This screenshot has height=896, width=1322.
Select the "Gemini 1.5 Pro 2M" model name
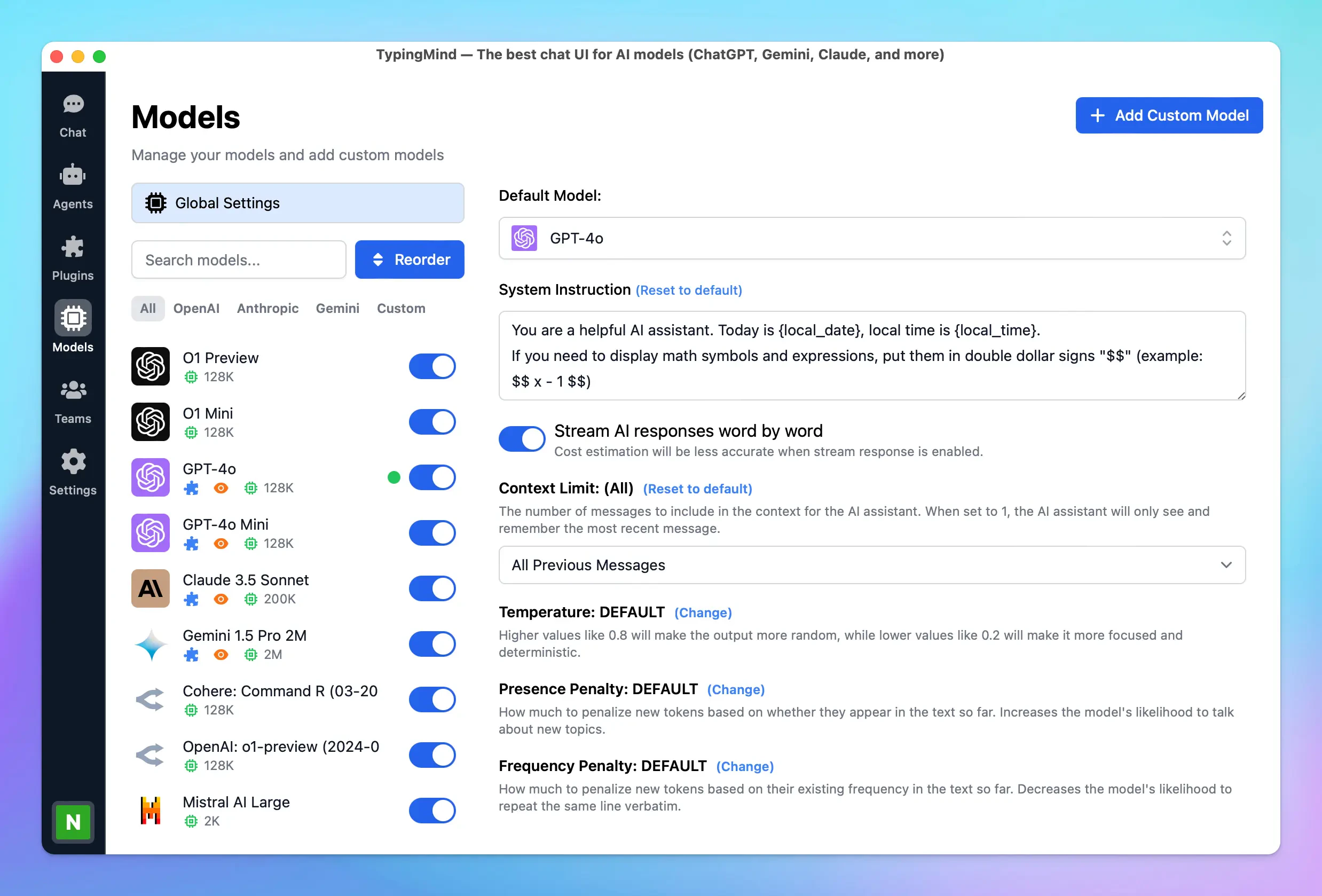(x=245, y=635)
